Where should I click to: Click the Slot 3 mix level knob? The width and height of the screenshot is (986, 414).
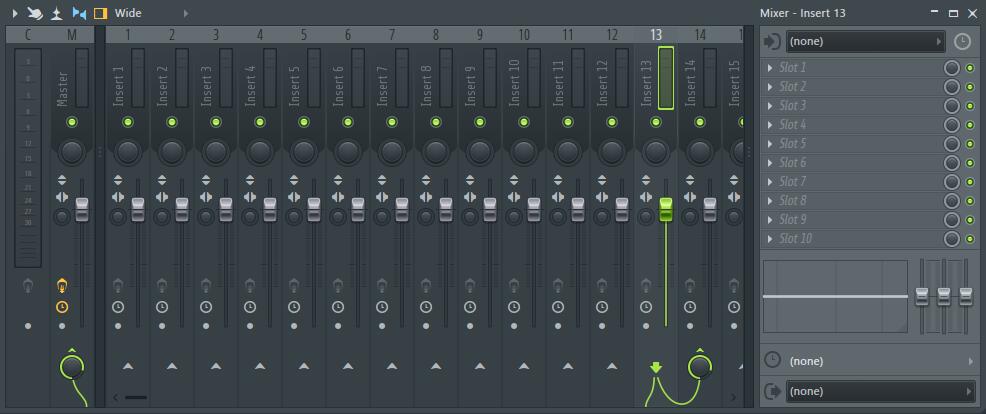[952, 106]
